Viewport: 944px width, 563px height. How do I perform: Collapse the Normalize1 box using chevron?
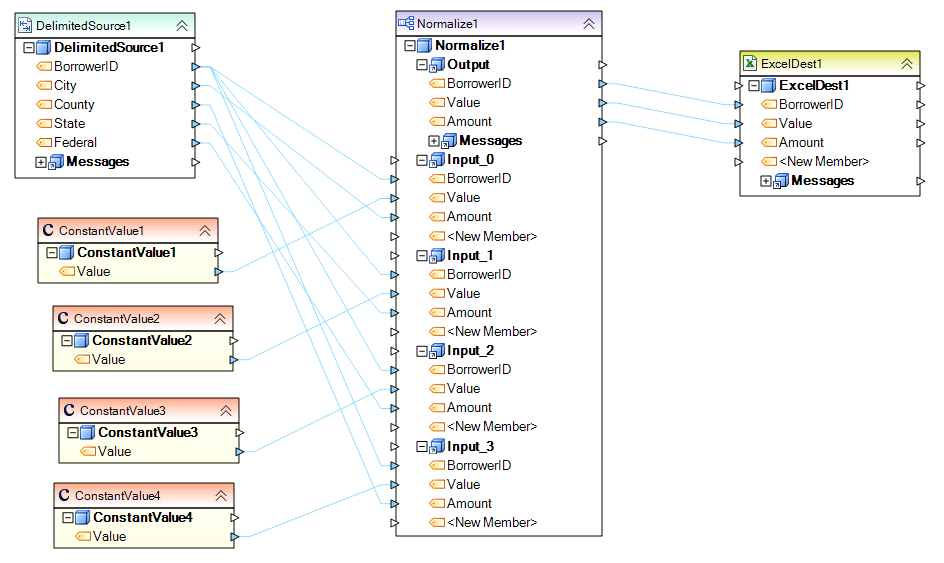[589, 23]
